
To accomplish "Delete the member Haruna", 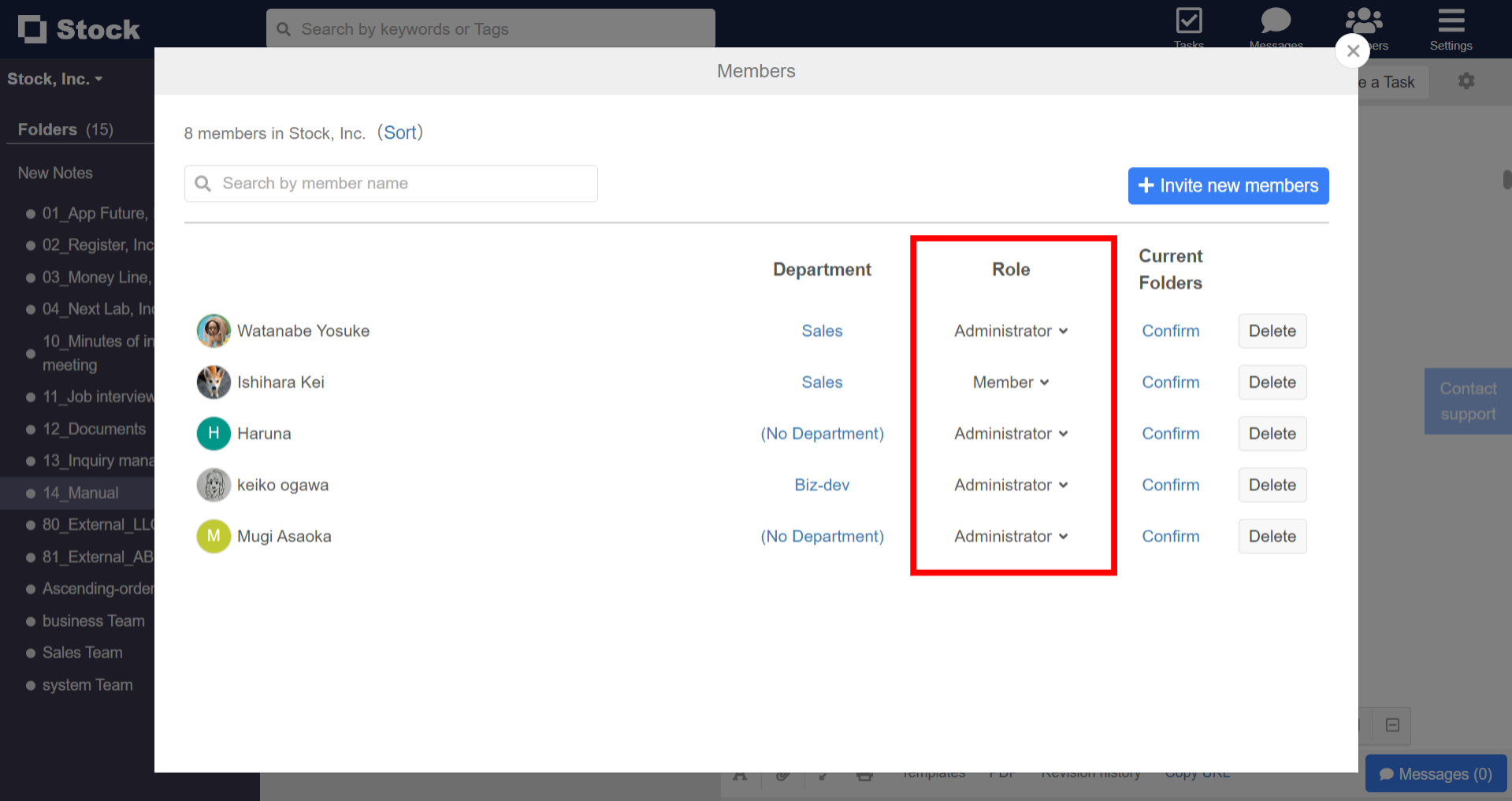I will [1272, 434].
